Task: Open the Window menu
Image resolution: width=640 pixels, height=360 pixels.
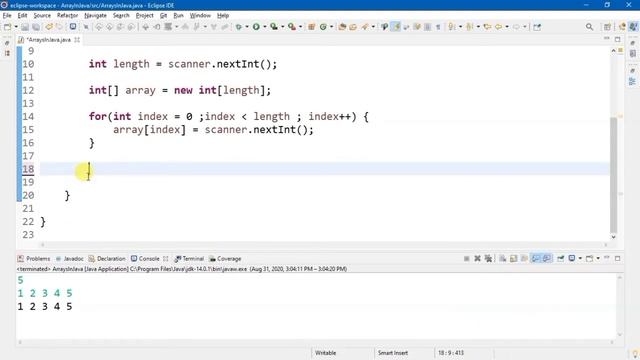Action: (200, 16)
